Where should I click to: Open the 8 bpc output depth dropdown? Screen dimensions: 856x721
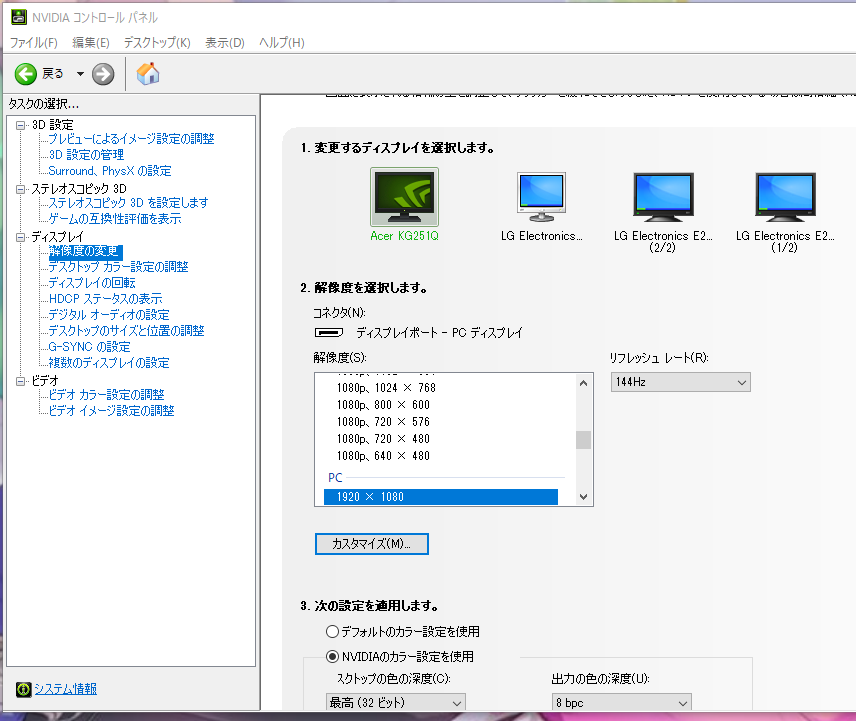point(621,703)
